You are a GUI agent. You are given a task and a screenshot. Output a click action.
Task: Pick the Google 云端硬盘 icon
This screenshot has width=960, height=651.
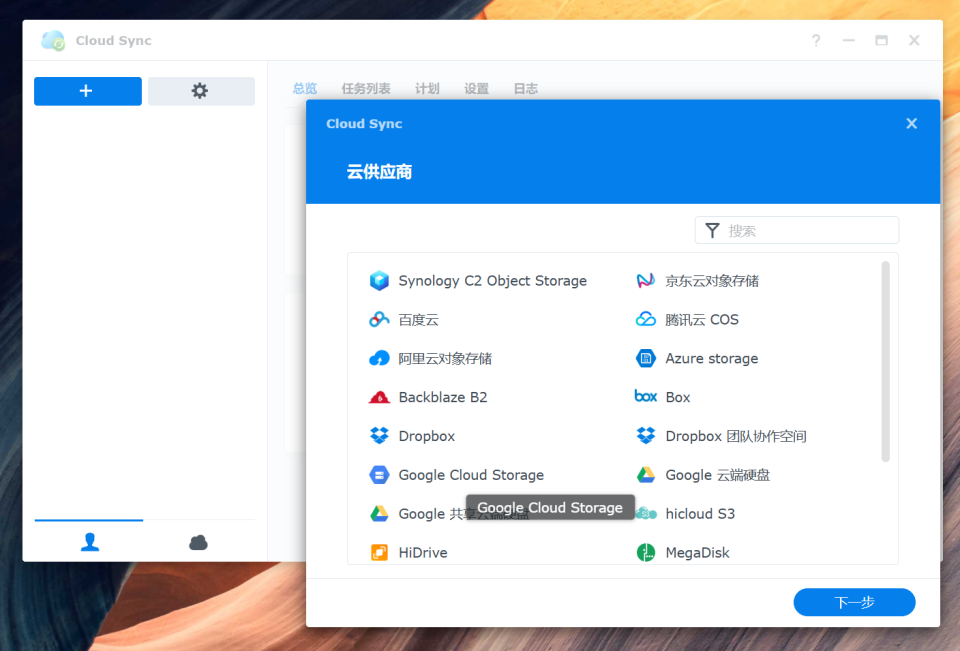[x=646, y=475]
